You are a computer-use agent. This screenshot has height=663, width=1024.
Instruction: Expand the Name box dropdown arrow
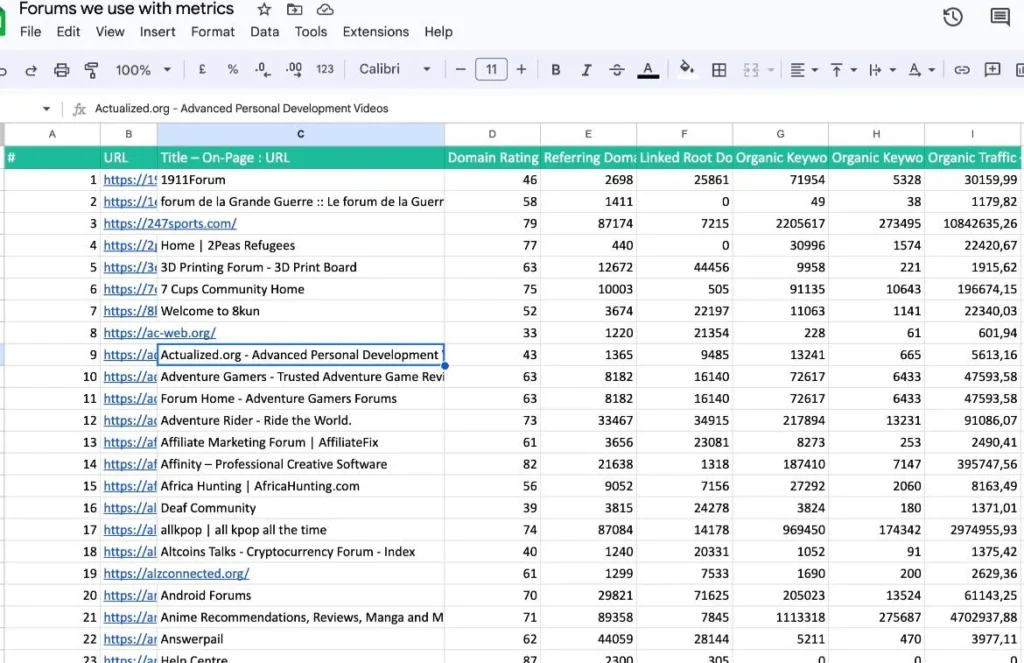click(46, 108)
